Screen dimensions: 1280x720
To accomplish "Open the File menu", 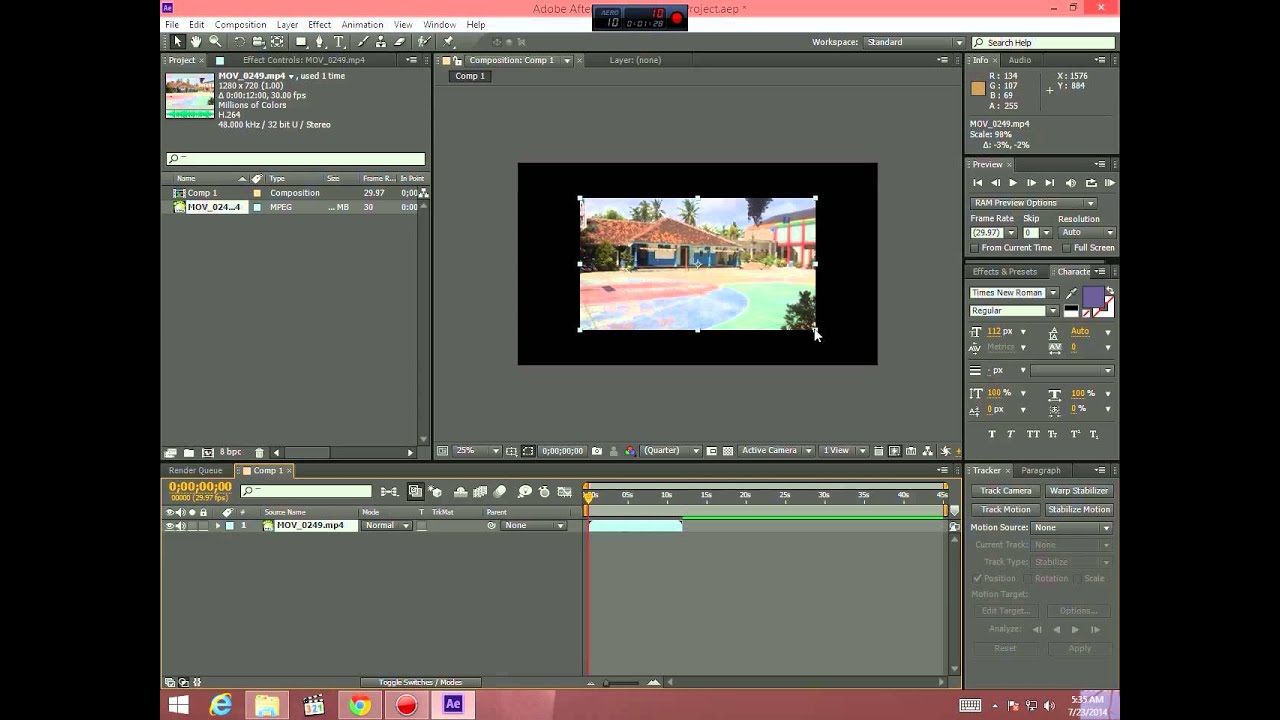I will pyautogui.click(x=172, y=25).
